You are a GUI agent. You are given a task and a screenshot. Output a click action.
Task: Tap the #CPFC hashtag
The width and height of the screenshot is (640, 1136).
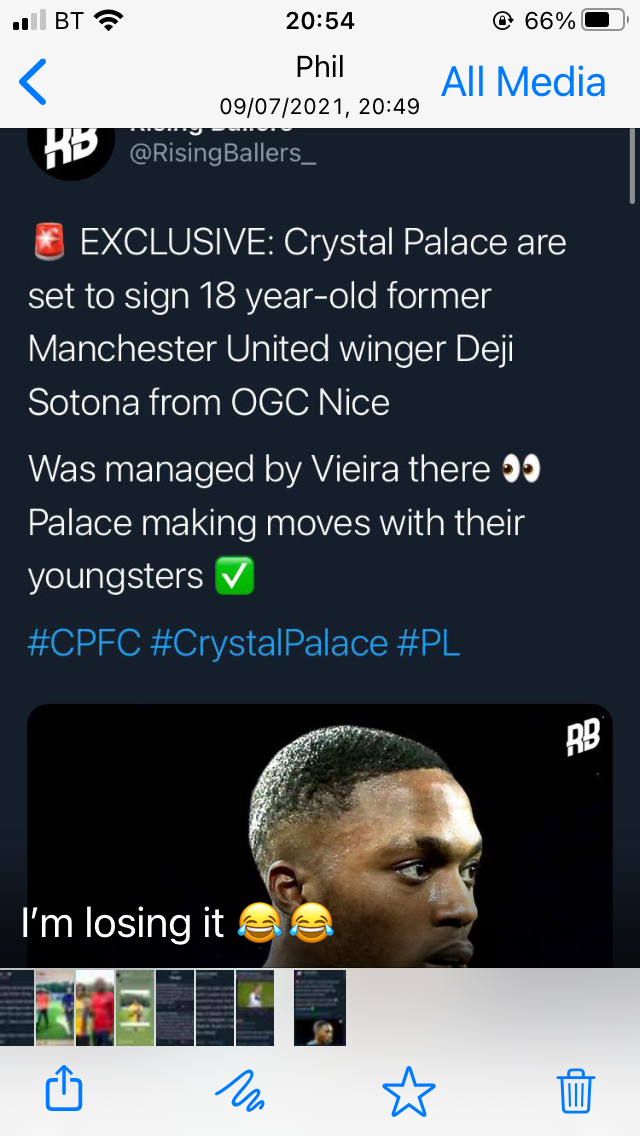coord(84,643)
